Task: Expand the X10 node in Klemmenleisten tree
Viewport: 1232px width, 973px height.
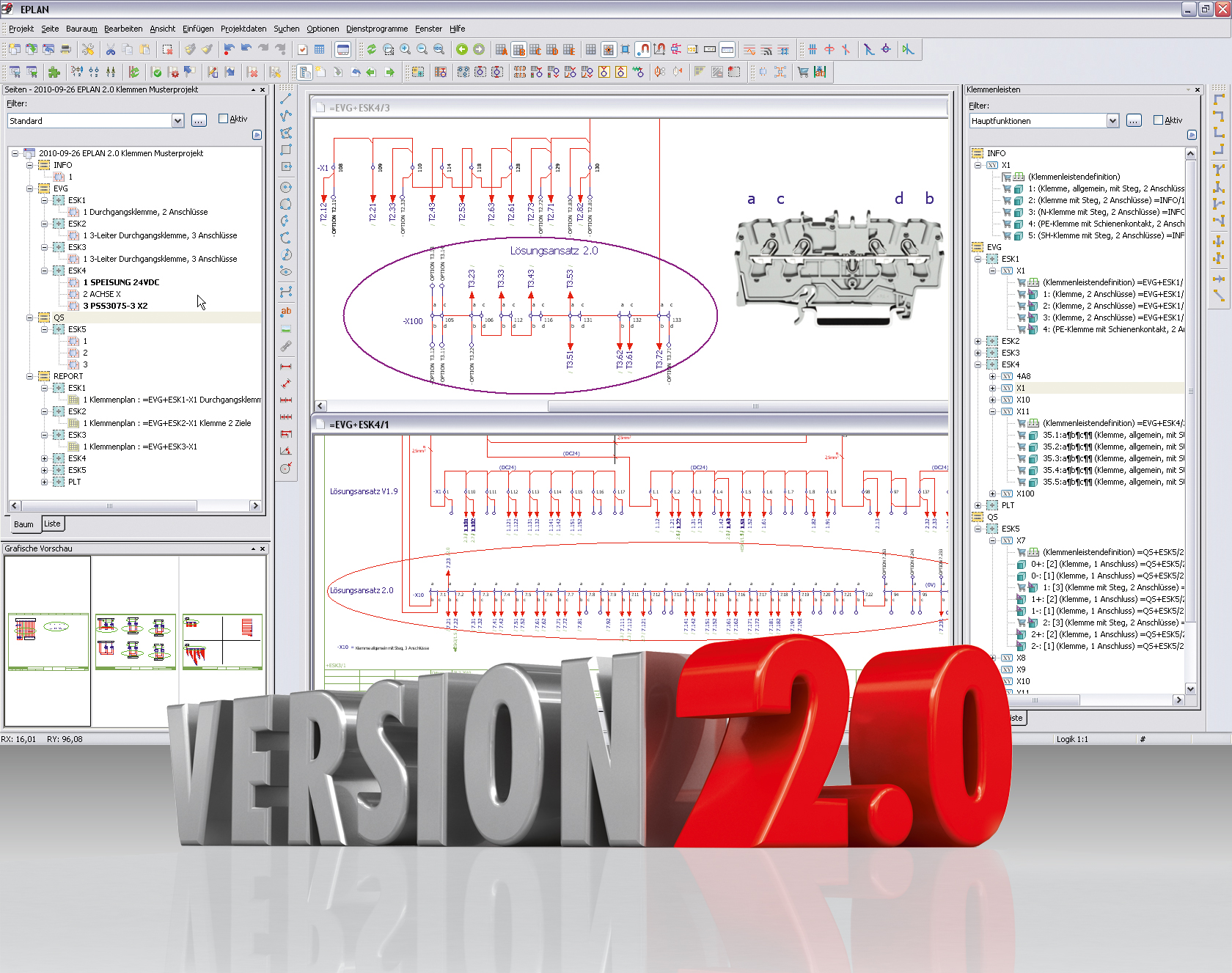Action: point(992,400)
